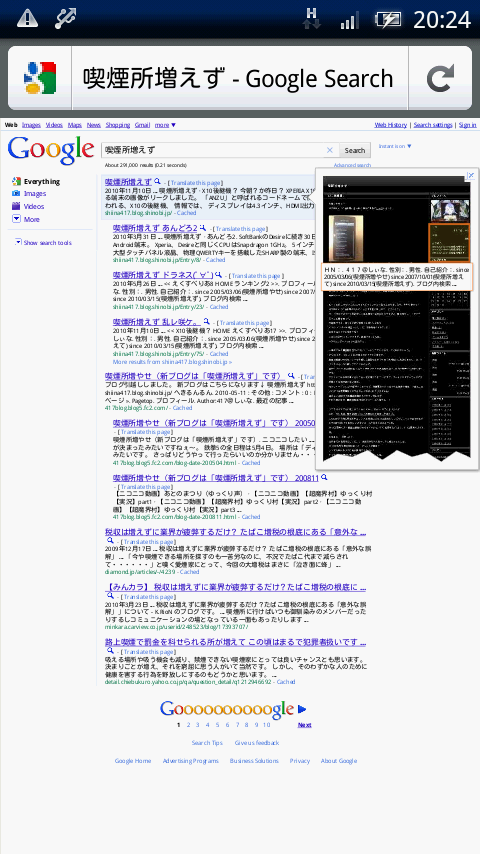Click the Google logo
Viewport: 480px width, 854px height.
coord(51,150)
